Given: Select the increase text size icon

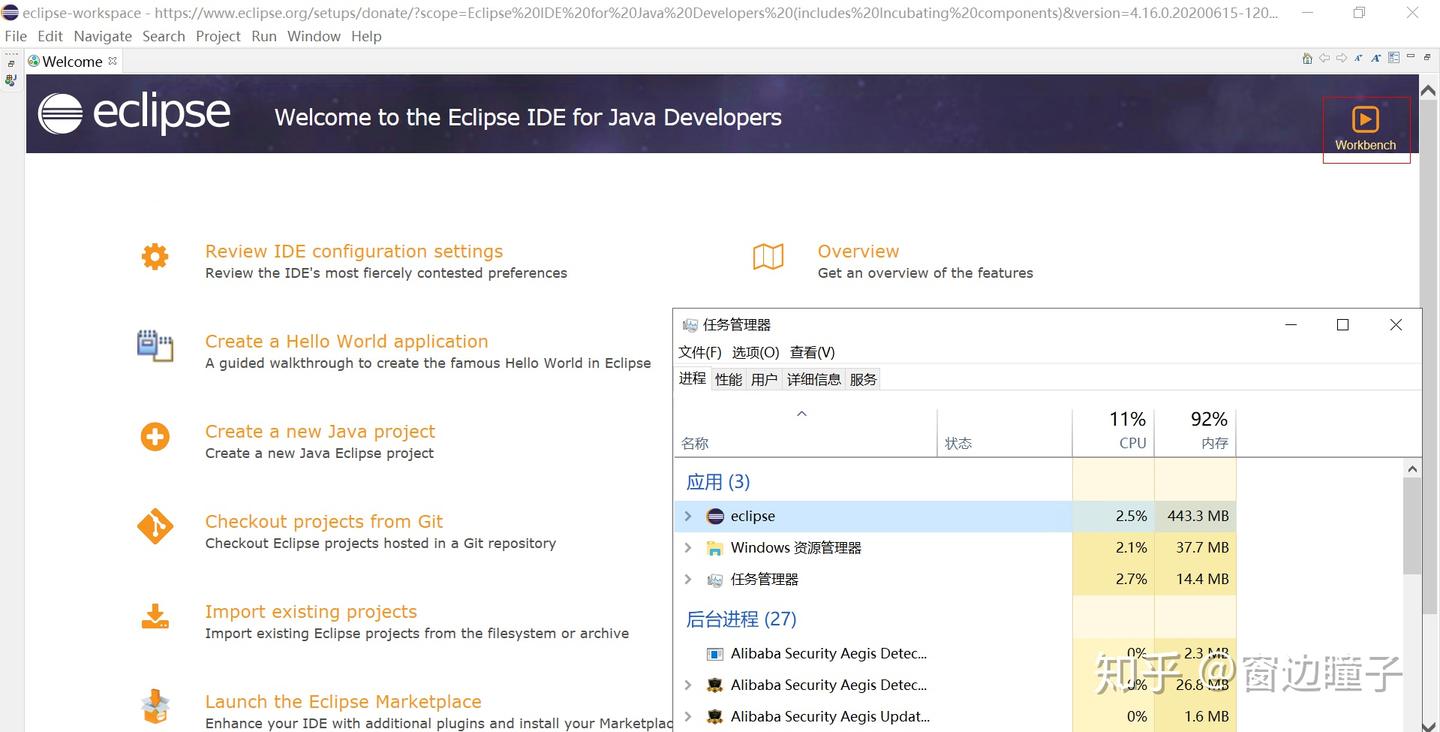Looking at the screenshot, I should [1375, 58].
